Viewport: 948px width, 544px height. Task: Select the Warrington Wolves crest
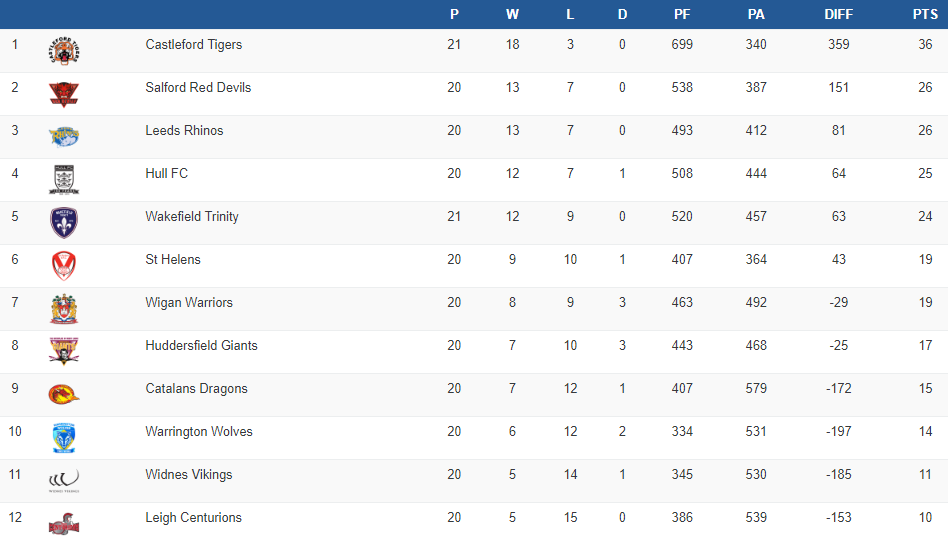[64, 437]
